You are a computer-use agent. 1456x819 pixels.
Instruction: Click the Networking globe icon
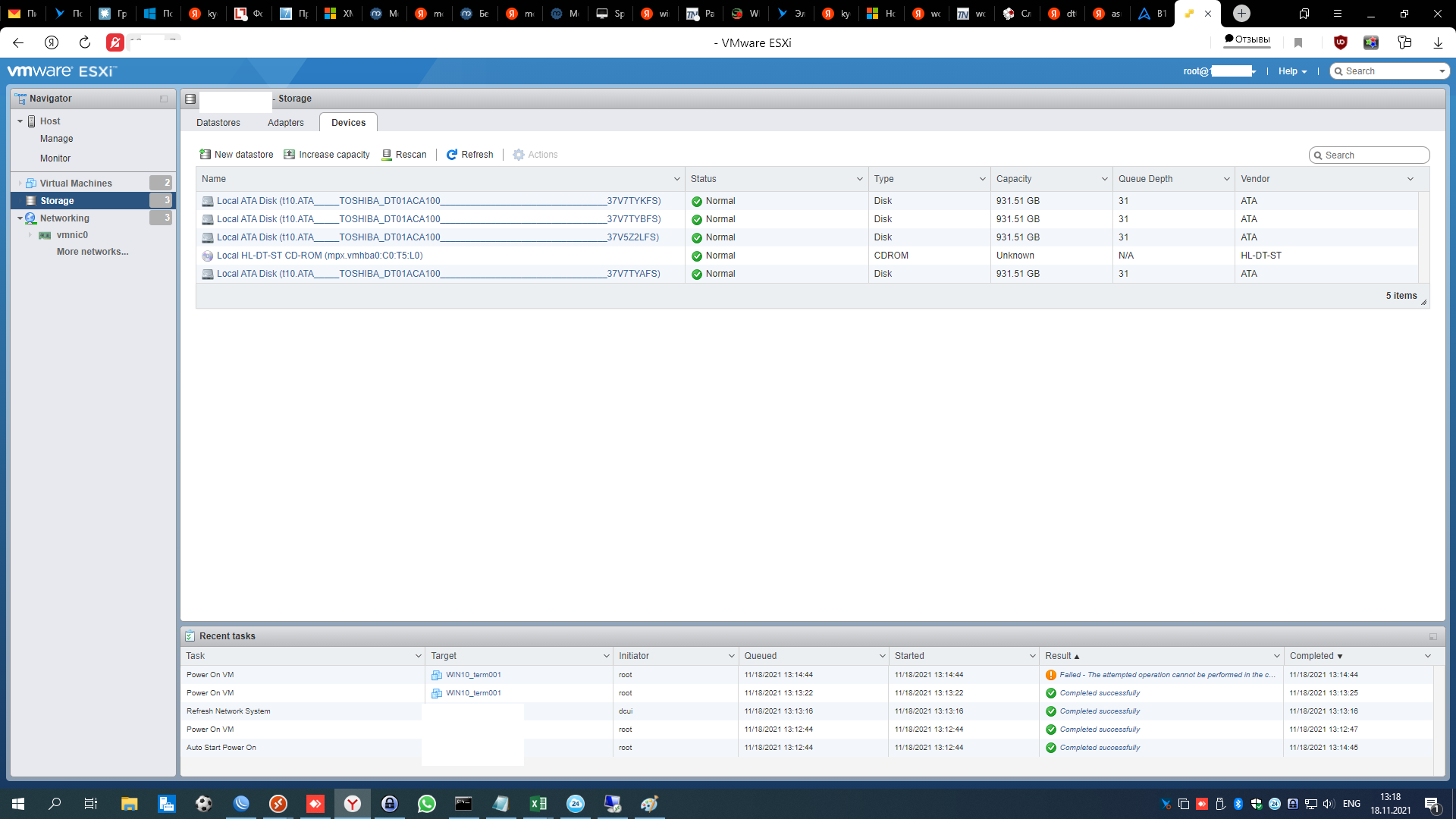point(31,218)
